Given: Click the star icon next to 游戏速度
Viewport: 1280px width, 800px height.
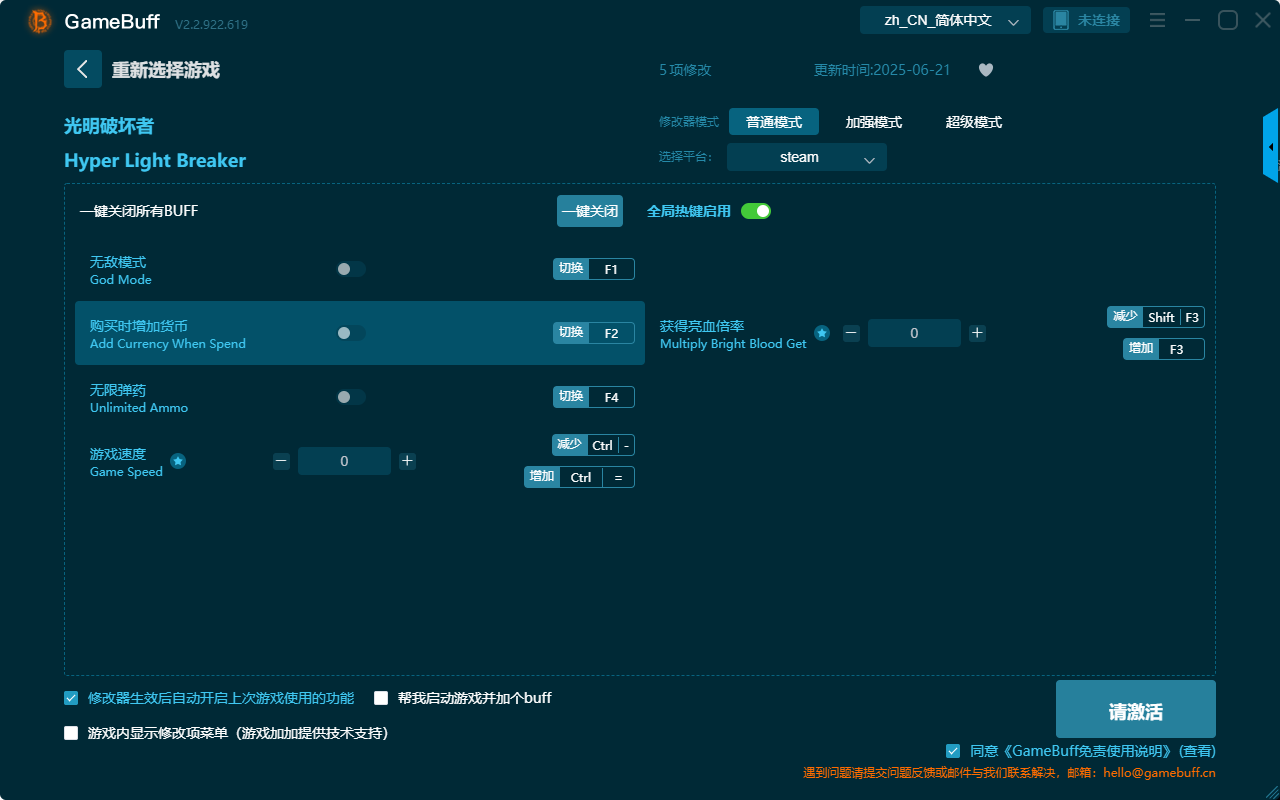Looking at the screenshot, I should (178, 461).
